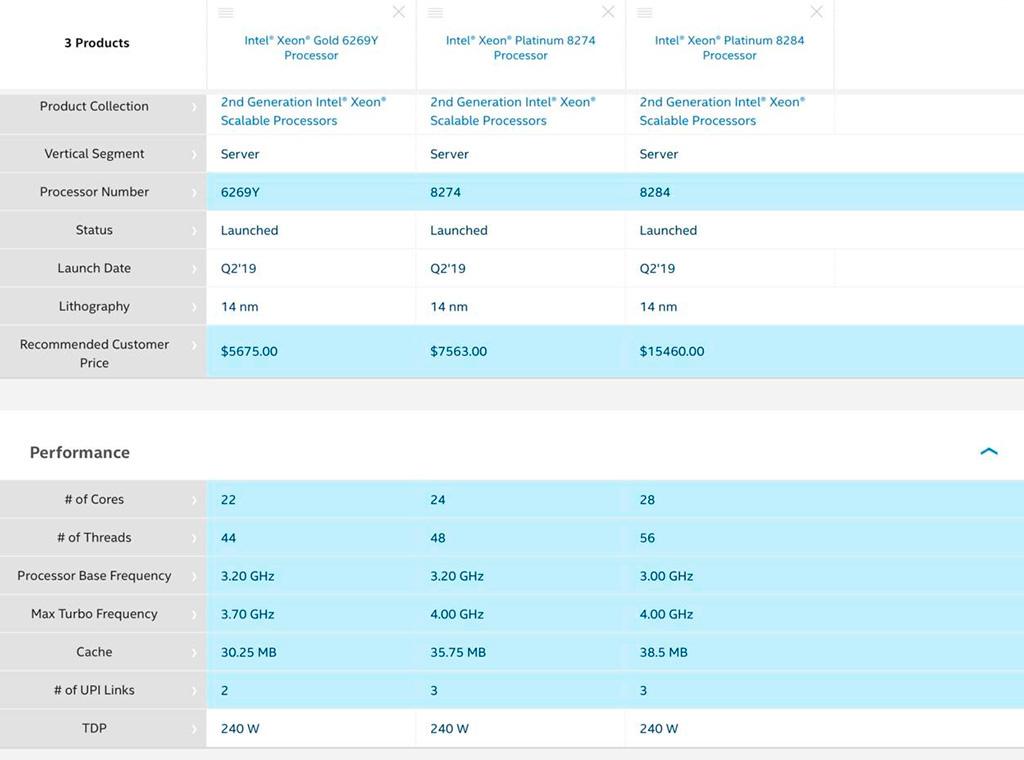Select the Performance section heading

point(80,452)
